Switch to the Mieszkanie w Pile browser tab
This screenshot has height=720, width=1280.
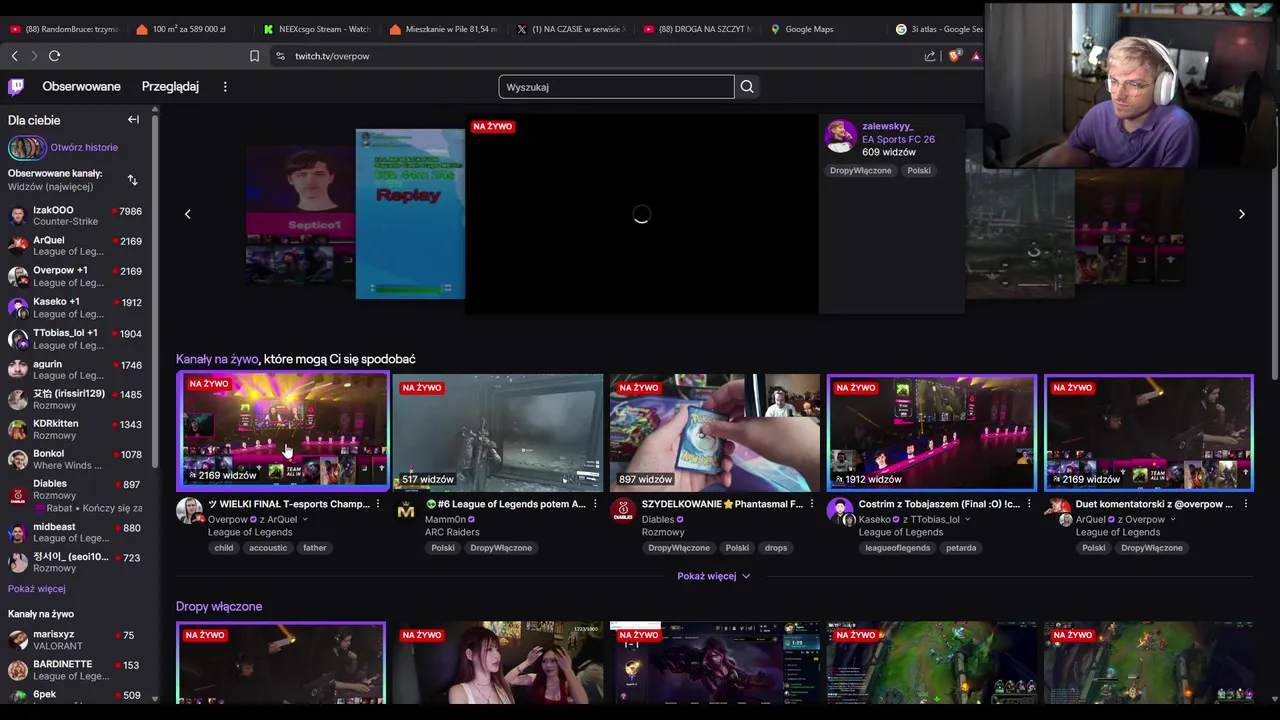[x=443, y=29]
